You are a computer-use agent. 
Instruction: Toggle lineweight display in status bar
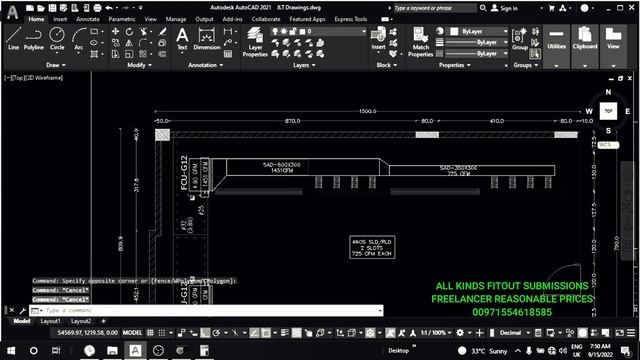point(285,333)
